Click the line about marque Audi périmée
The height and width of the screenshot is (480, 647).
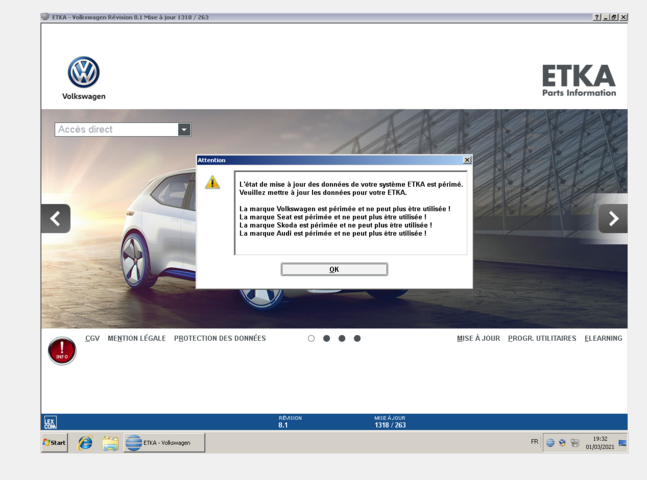(x=333, y=234)
